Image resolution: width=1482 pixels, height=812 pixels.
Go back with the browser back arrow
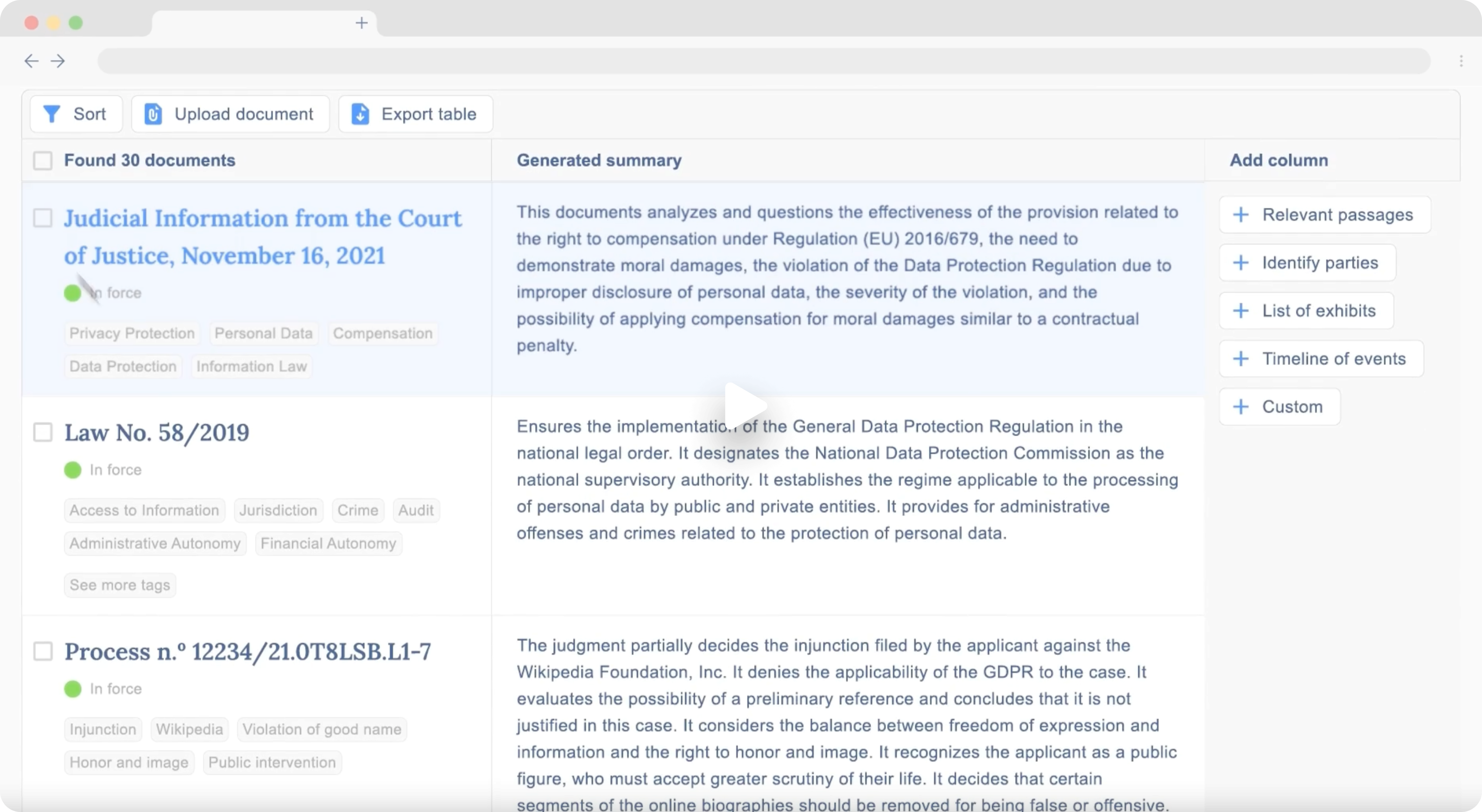click(31, 61)
